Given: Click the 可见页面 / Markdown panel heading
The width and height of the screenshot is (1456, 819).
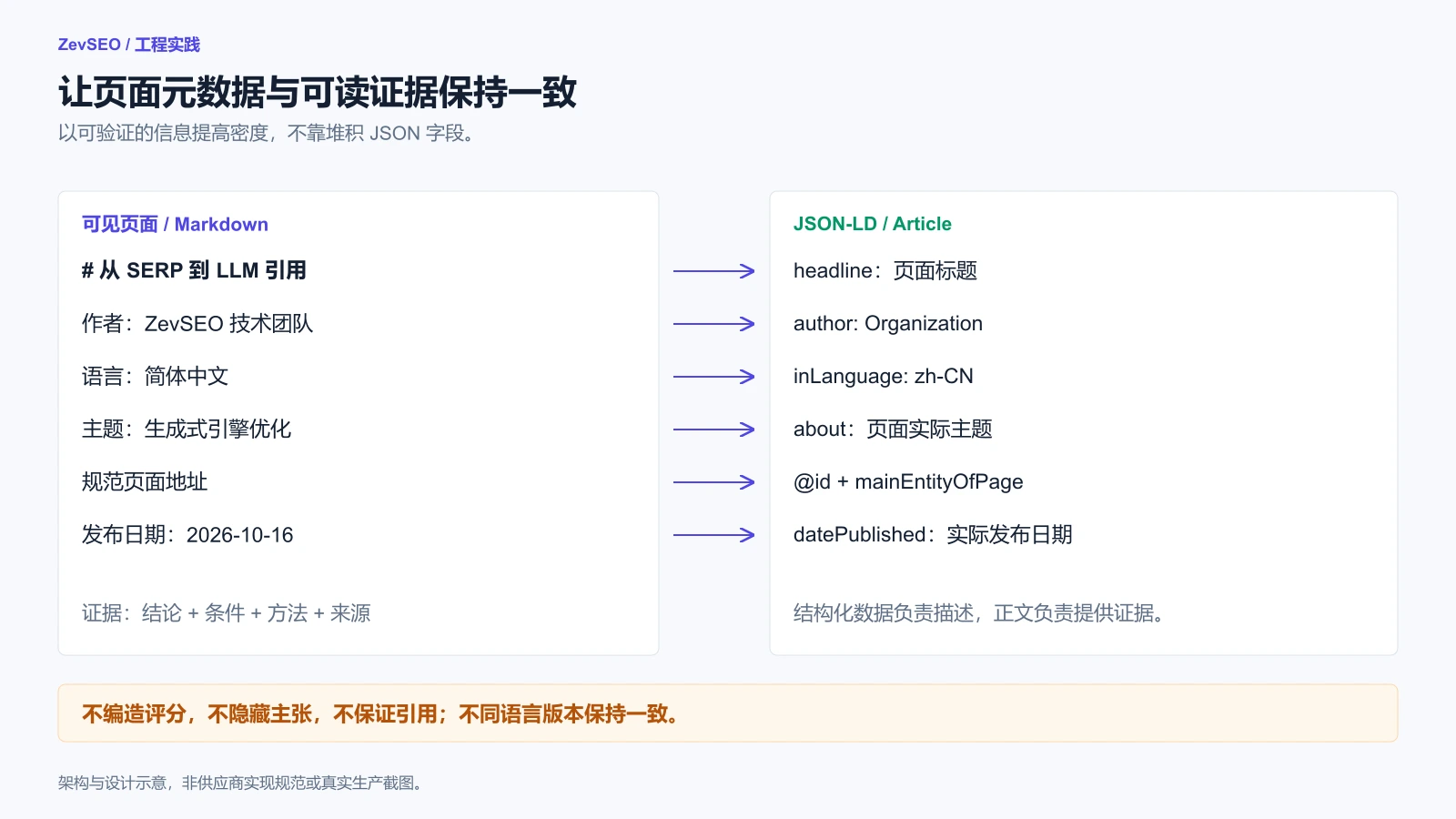Looking at the screenshot, I should [175, 224].
